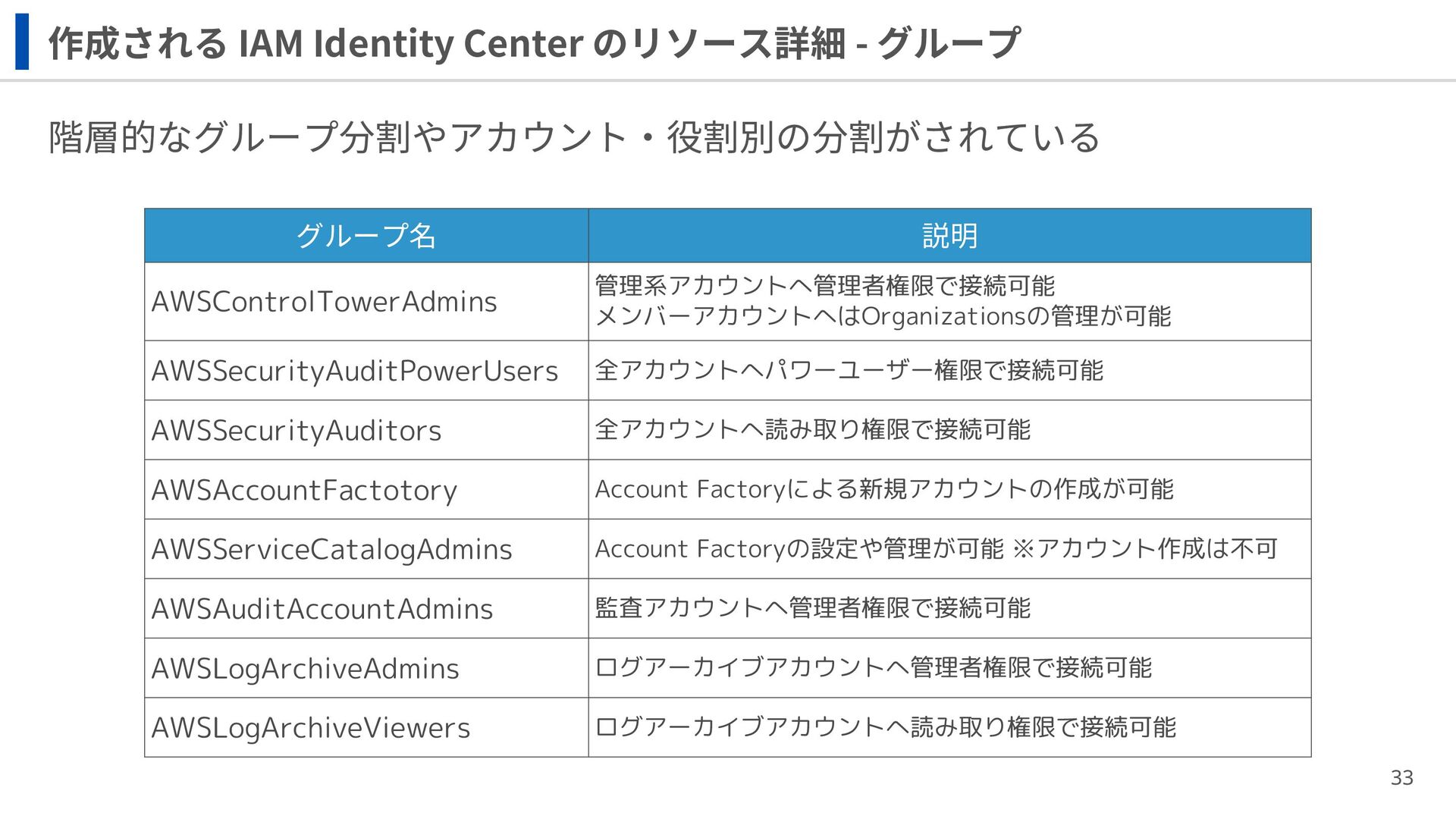Click the 監査アカウント description cell
The image size is (1456, 819).
pyautogui.click(x=812, y=608)
